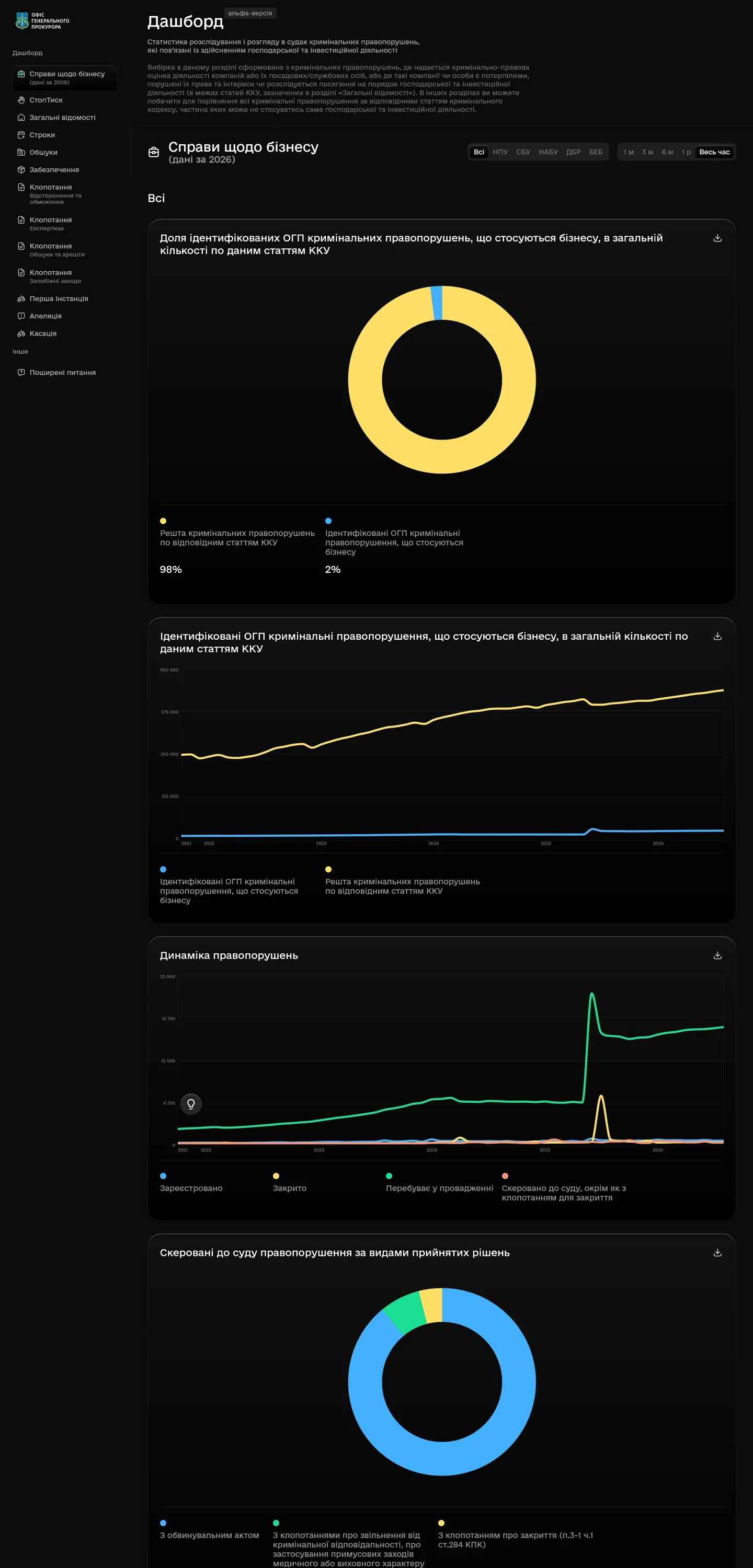Click the Перебуває у провадженні green legend dot
Viewport: 753px width, 1568px height.
(389, 1176)
